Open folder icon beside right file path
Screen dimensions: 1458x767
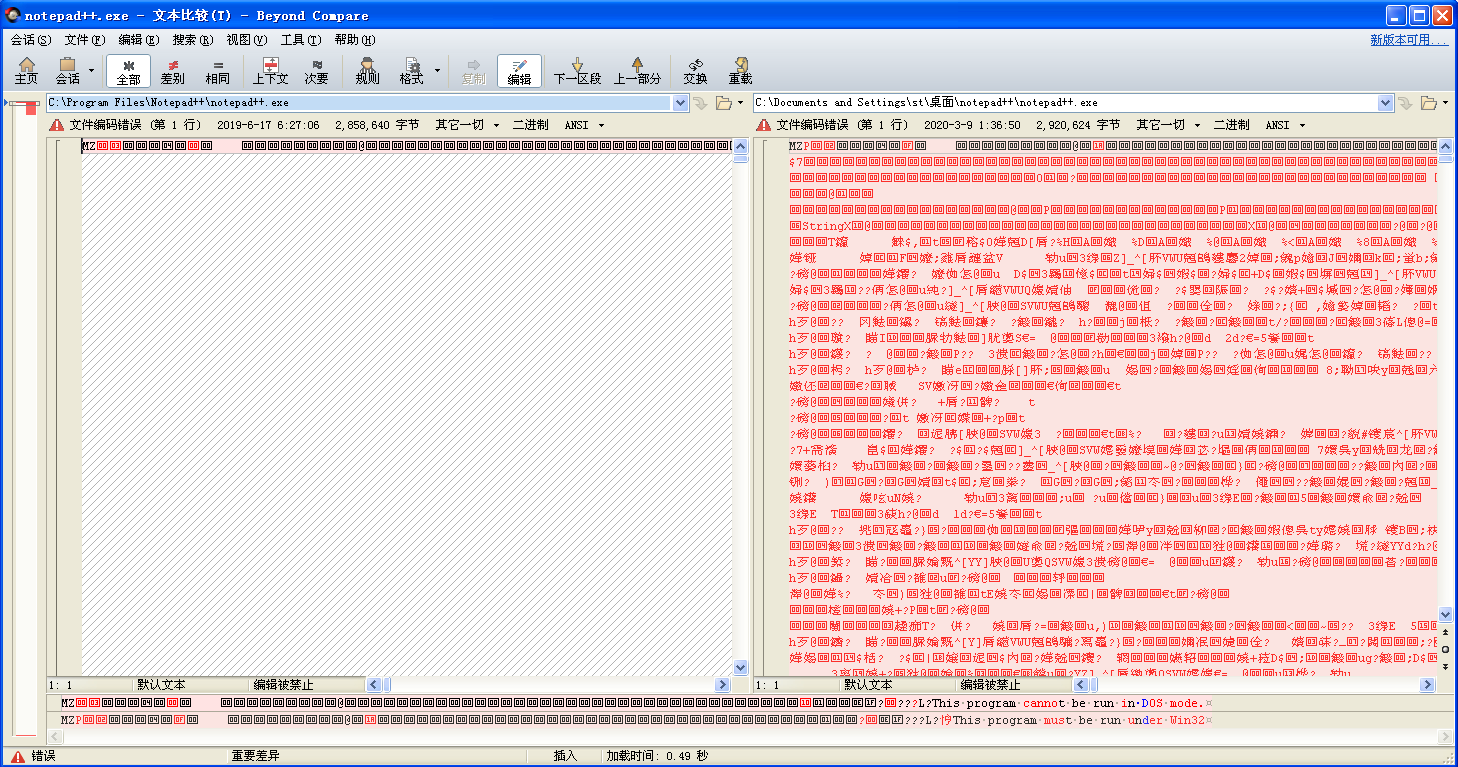1428,103
